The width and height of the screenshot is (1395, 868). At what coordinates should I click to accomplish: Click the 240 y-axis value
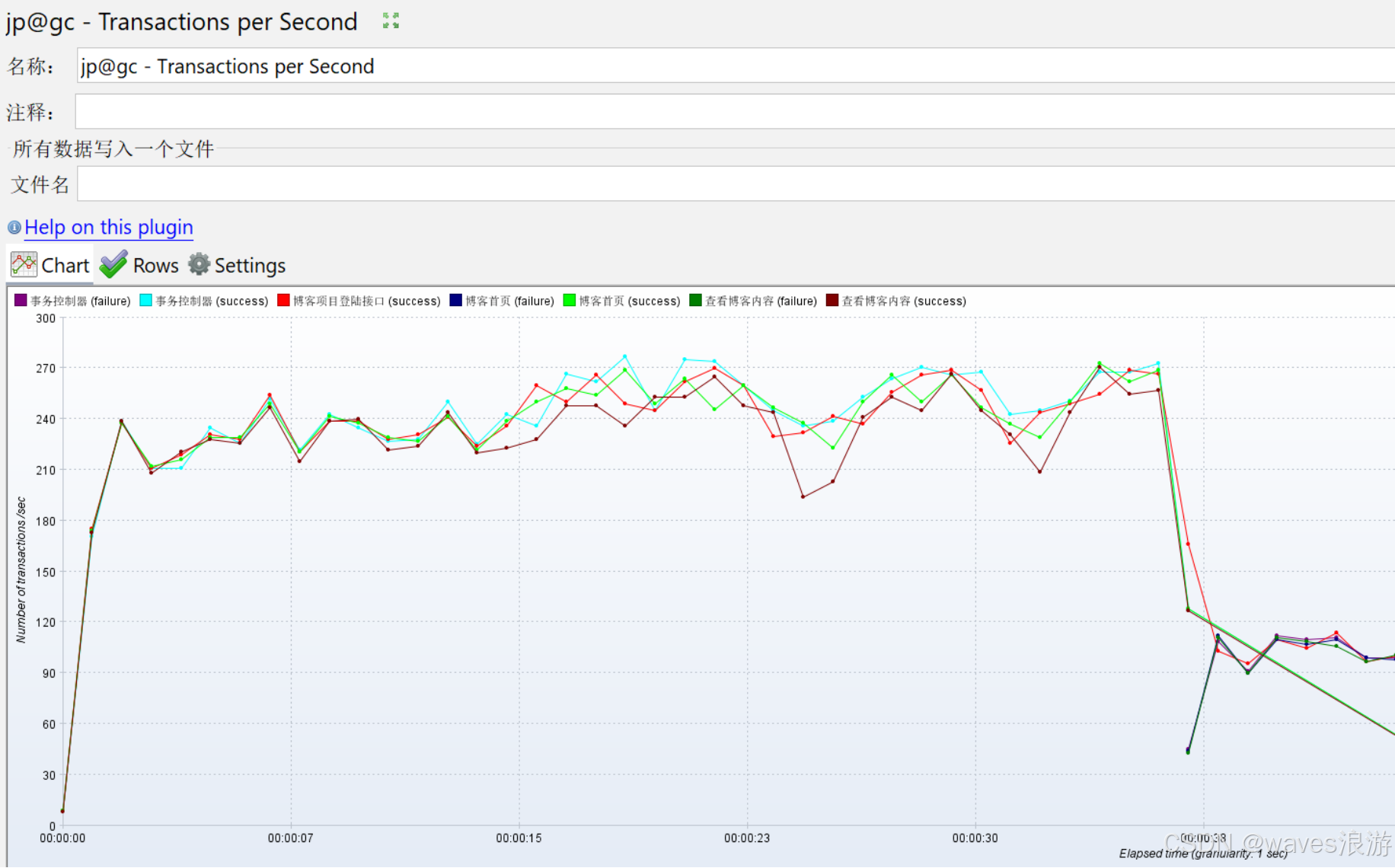(46, 420)
